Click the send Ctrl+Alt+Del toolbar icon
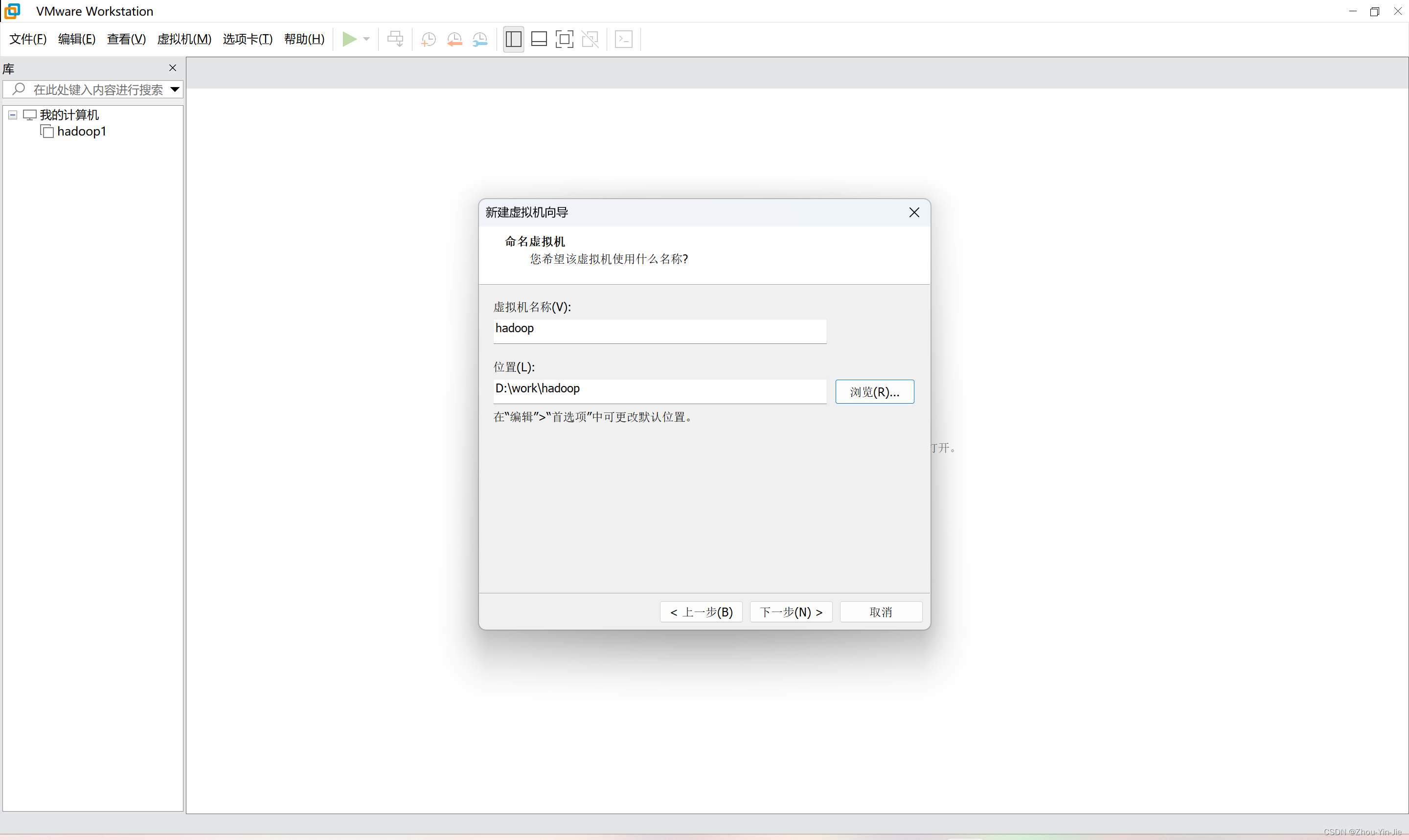 (x=395, y=39)
